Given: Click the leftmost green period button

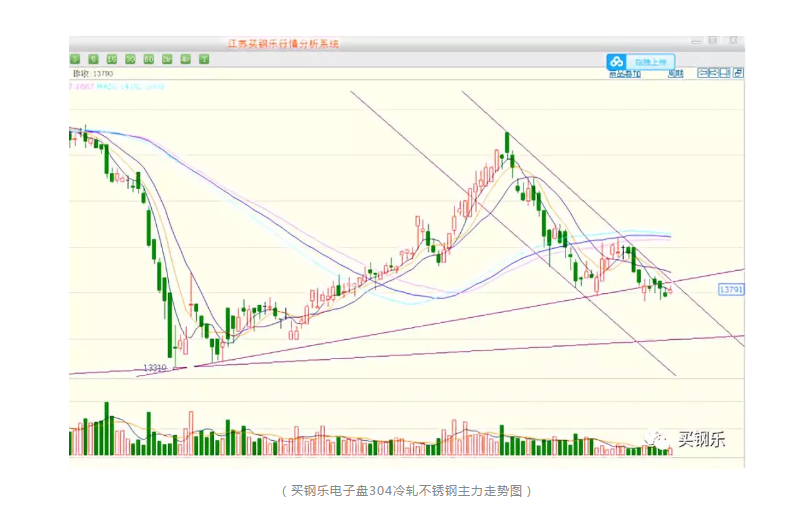Looking at the screenshot, I should click(x=75, y=59).
